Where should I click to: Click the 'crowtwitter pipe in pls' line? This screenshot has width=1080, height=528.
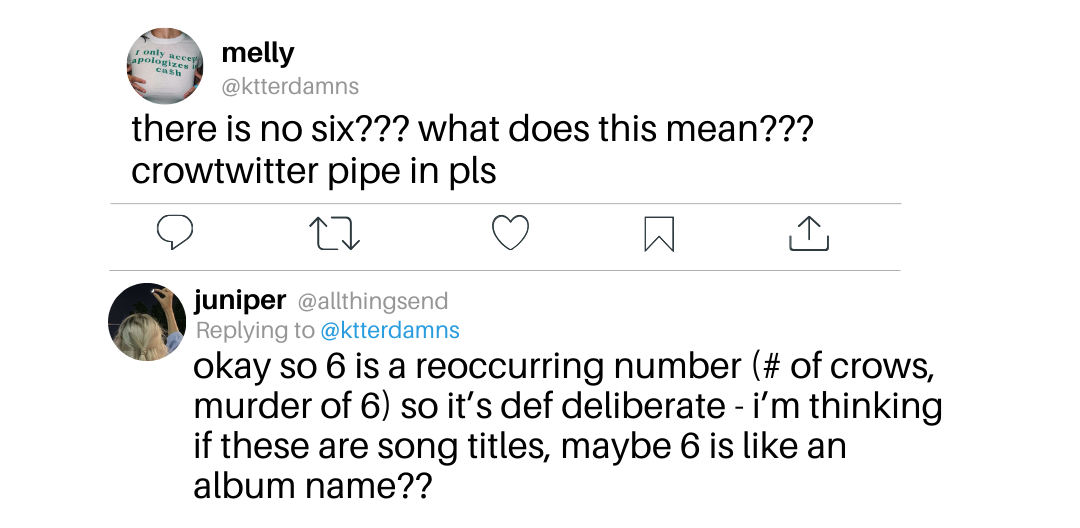pyautogui.click(x=313, y=171)
